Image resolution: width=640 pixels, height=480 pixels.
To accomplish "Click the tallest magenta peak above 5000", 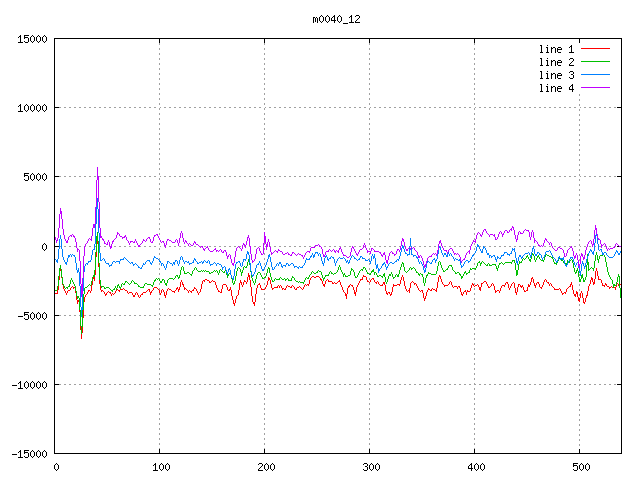I will (97, 169).
